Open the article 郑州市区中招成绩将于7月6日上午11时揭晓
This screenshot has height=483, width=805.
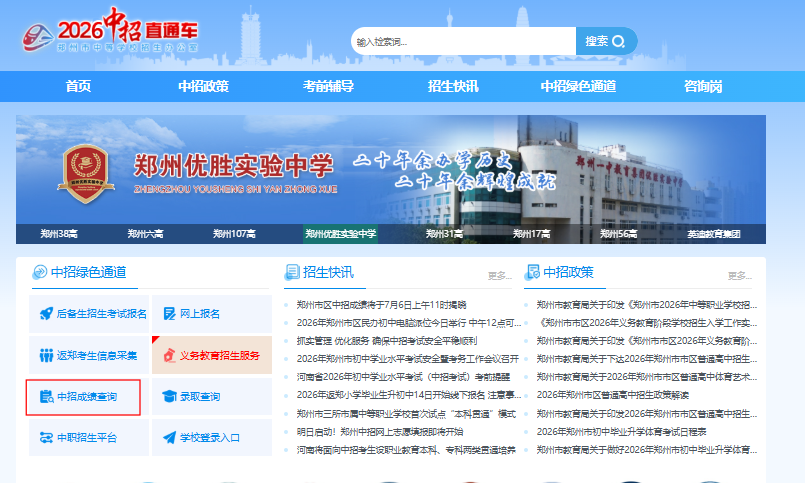(x=381, y=305)
